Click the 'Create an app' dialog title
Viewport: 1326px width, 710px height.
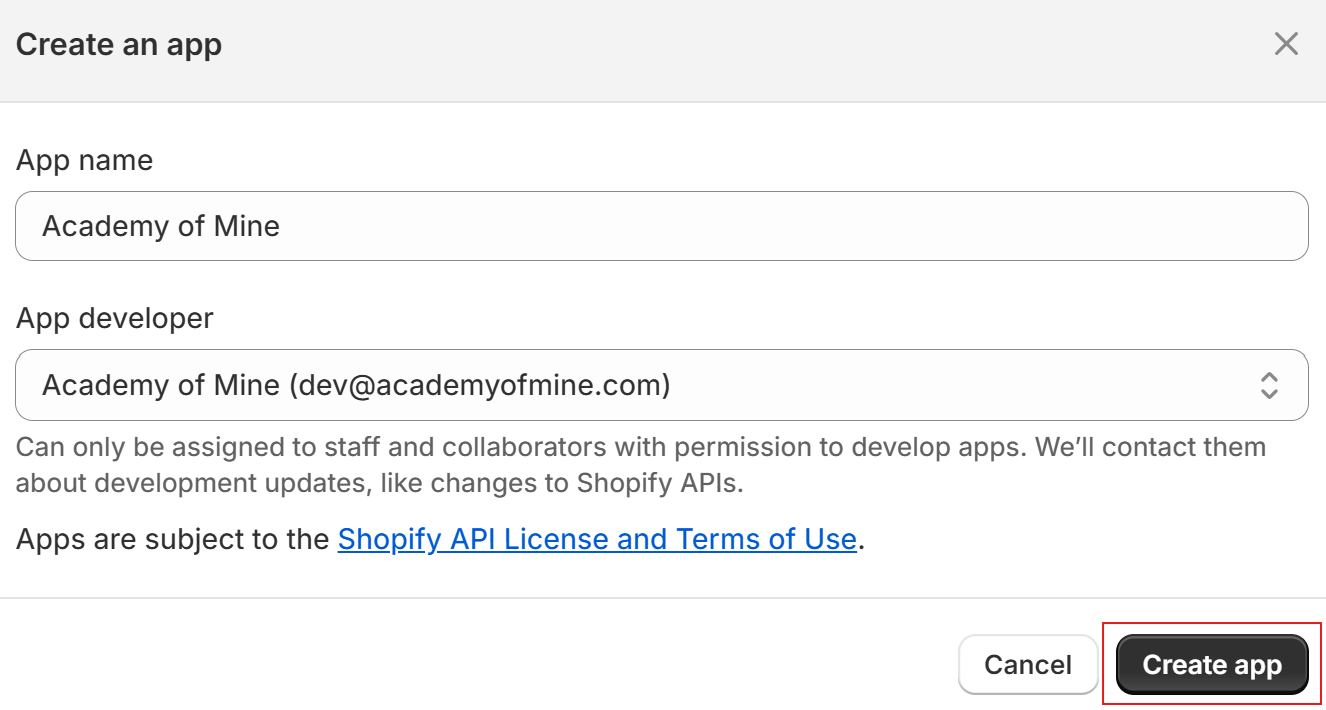click(x=119, y=45)
